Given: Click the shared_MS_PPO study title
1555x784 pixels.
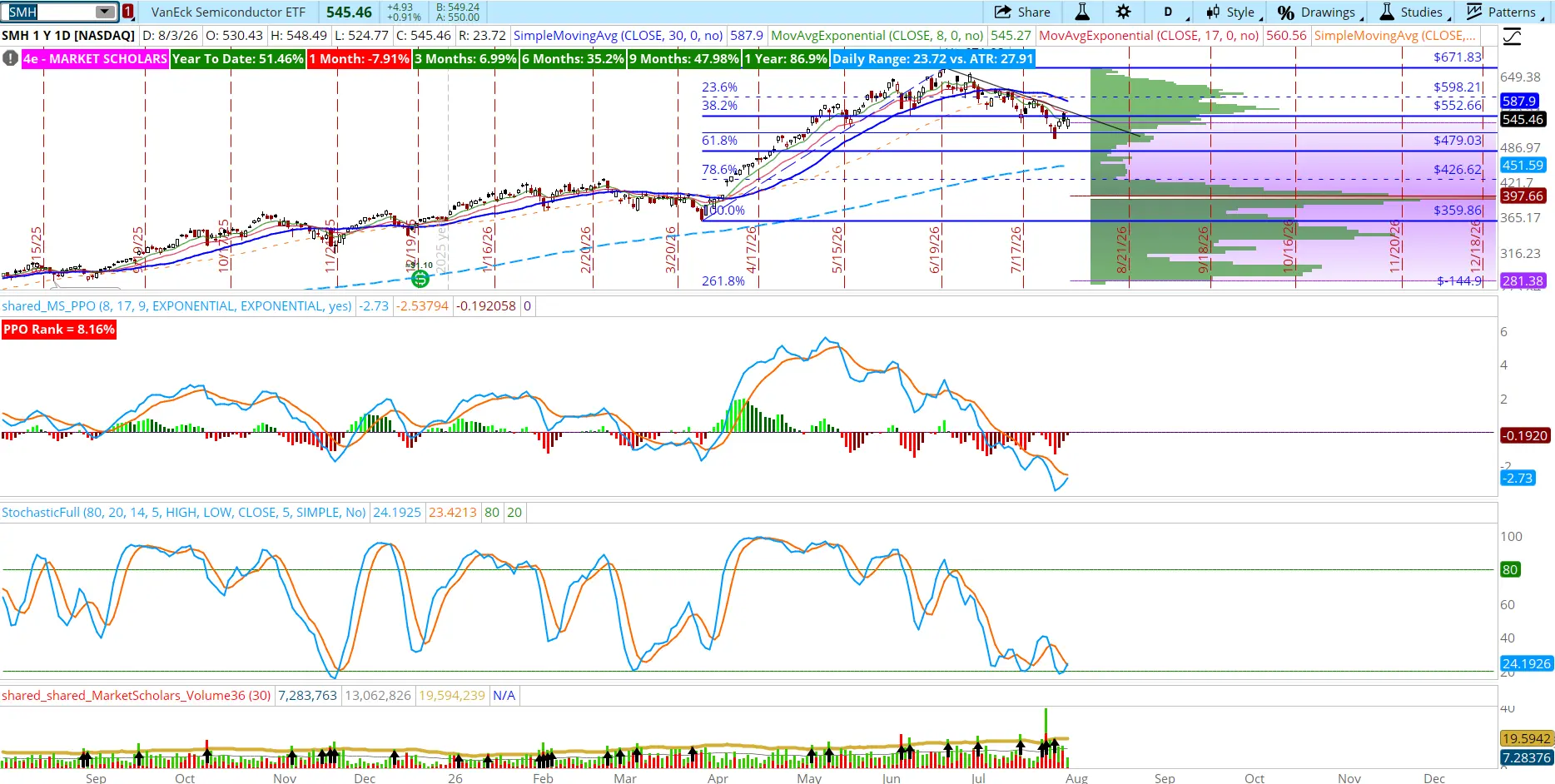Looking at the screenshot, I should 176,306.
